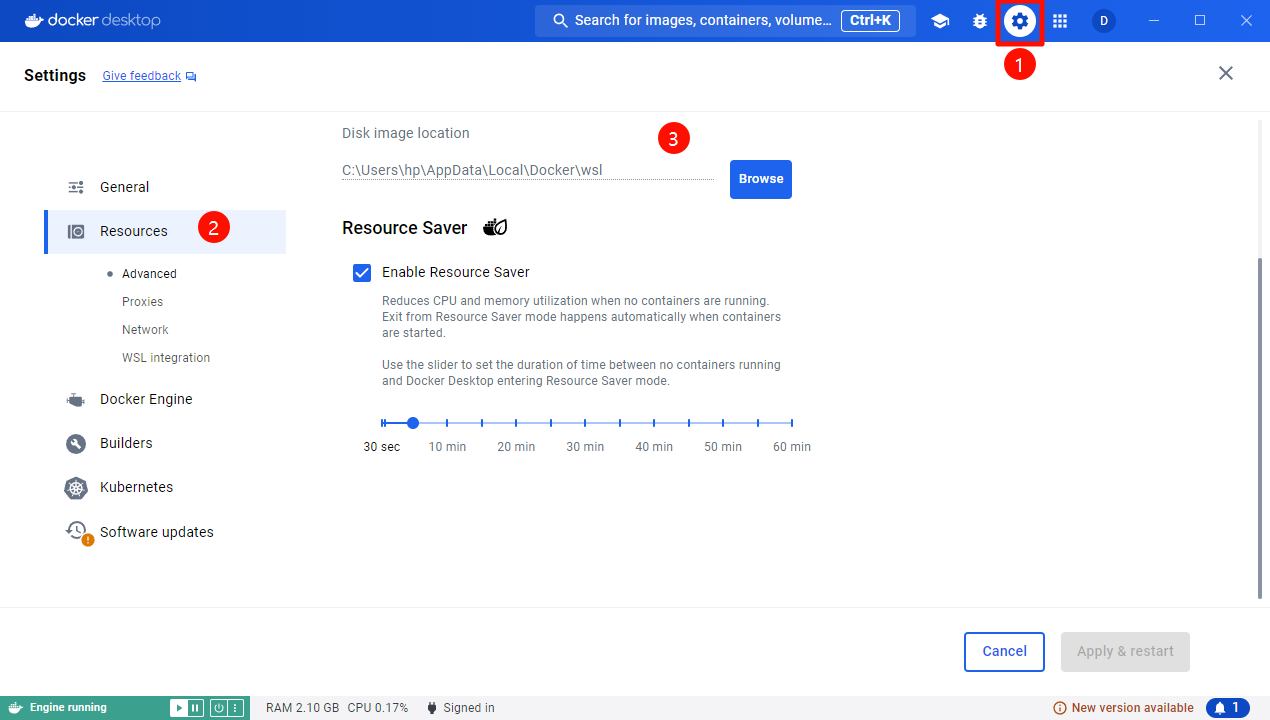This screenshot has height=720, width=1270.
Task: Click the Signed in plug icon
Action: [431, 708]
